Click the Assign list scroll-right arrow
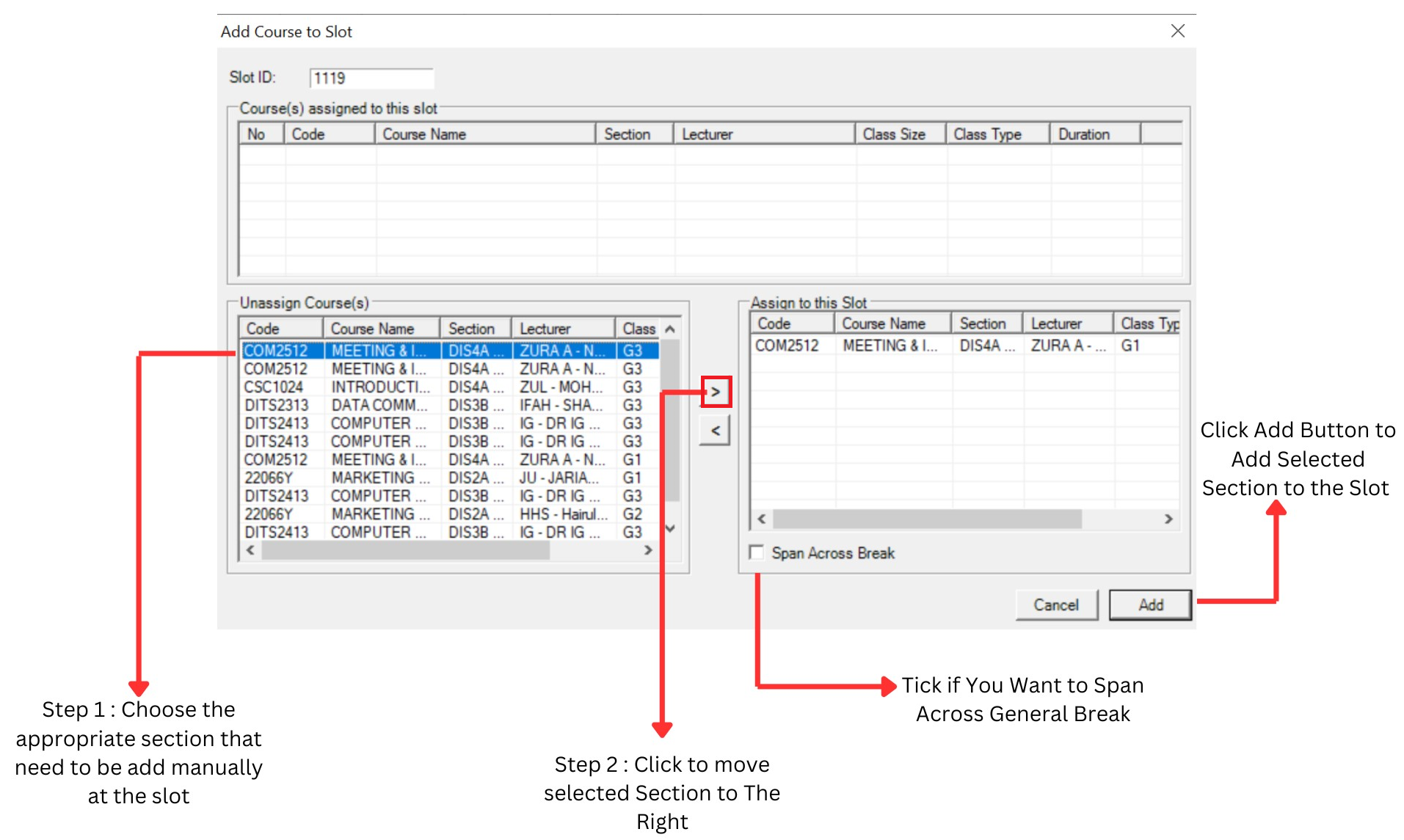The width and height of the screenshot is (1404, 840). (x=1169, y=519)
